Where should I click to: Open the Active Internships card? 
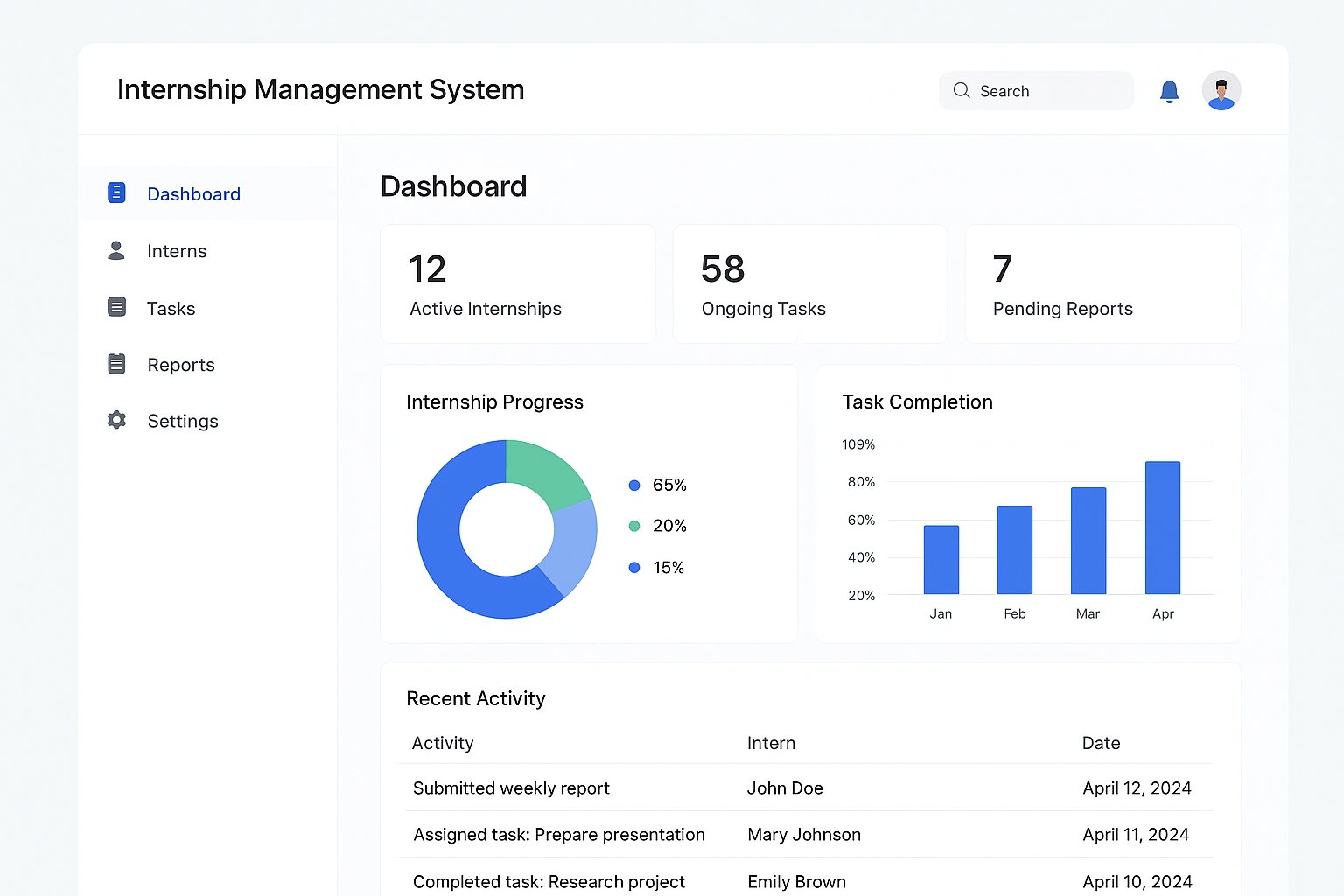(x=517, y=283)
